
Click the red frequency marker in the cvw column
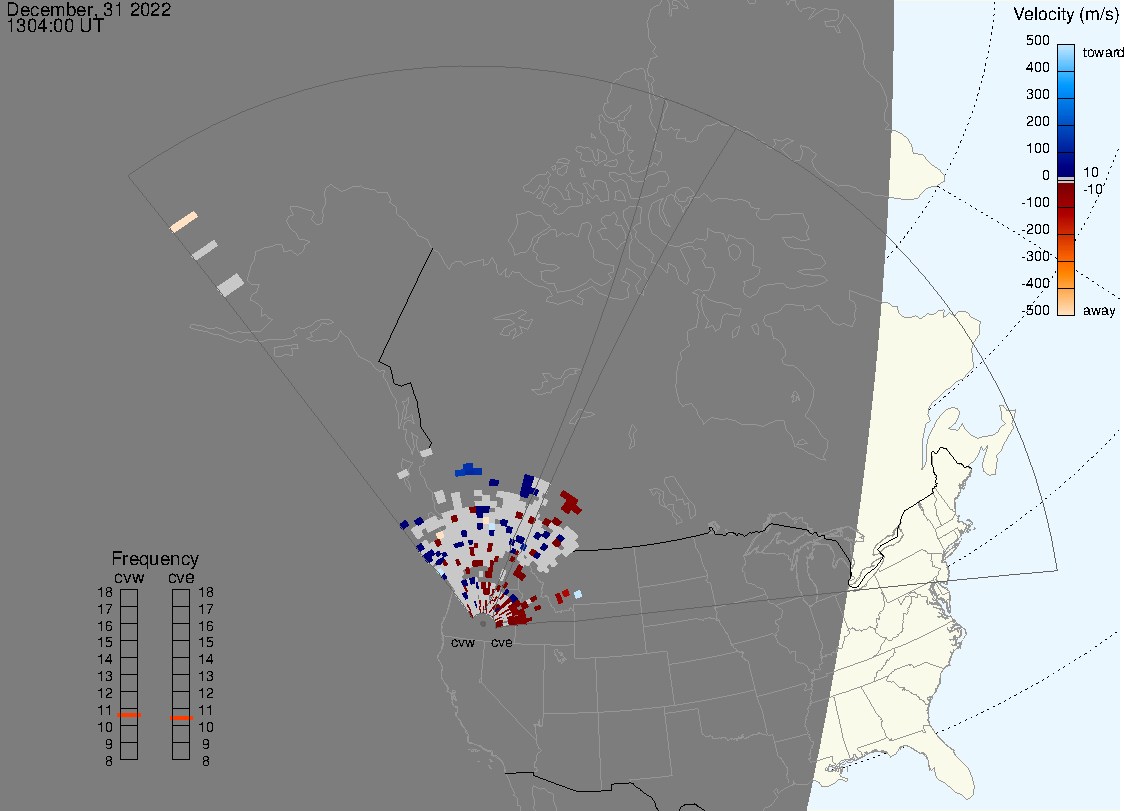point(129,715)
